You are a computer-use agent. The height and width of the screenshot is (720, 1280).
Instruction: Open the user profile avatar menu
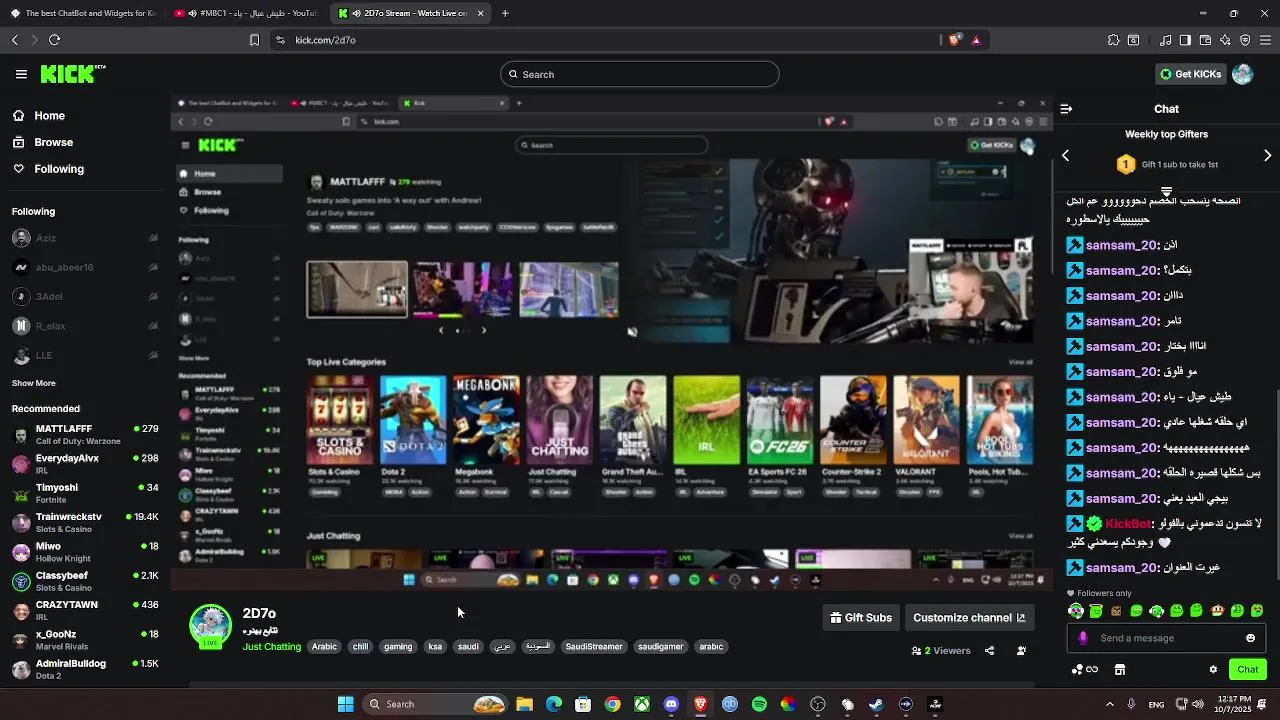coord(1243,74)
